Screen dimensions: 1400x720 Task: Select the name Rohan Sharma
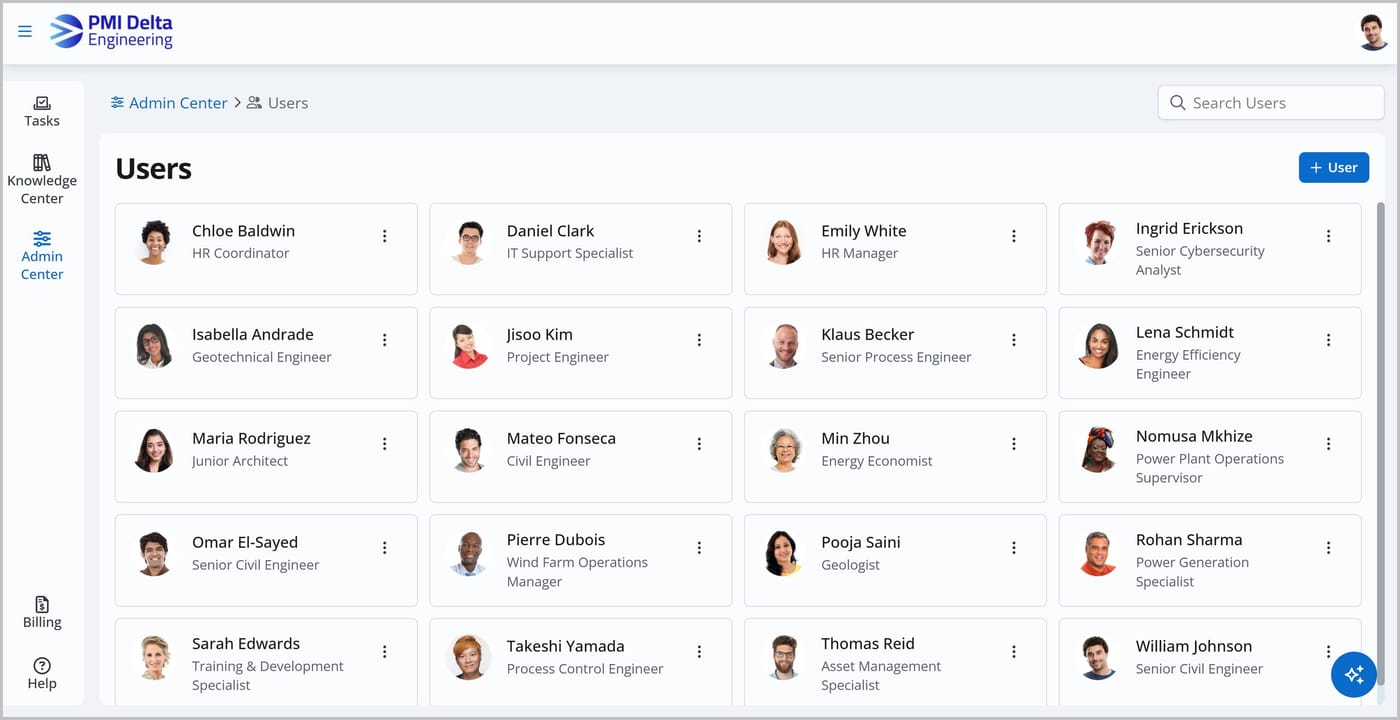click(1189, 540)
